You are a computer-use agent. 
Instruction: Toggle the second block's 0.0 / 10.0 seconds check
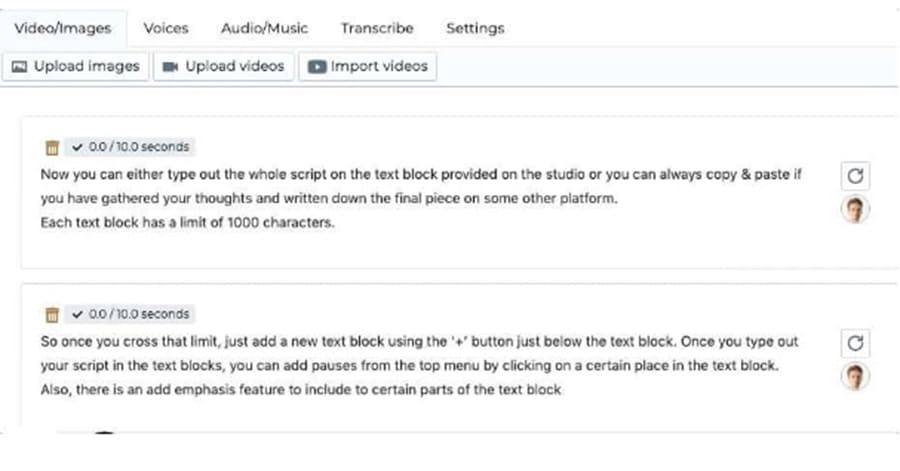click(77, 314)
